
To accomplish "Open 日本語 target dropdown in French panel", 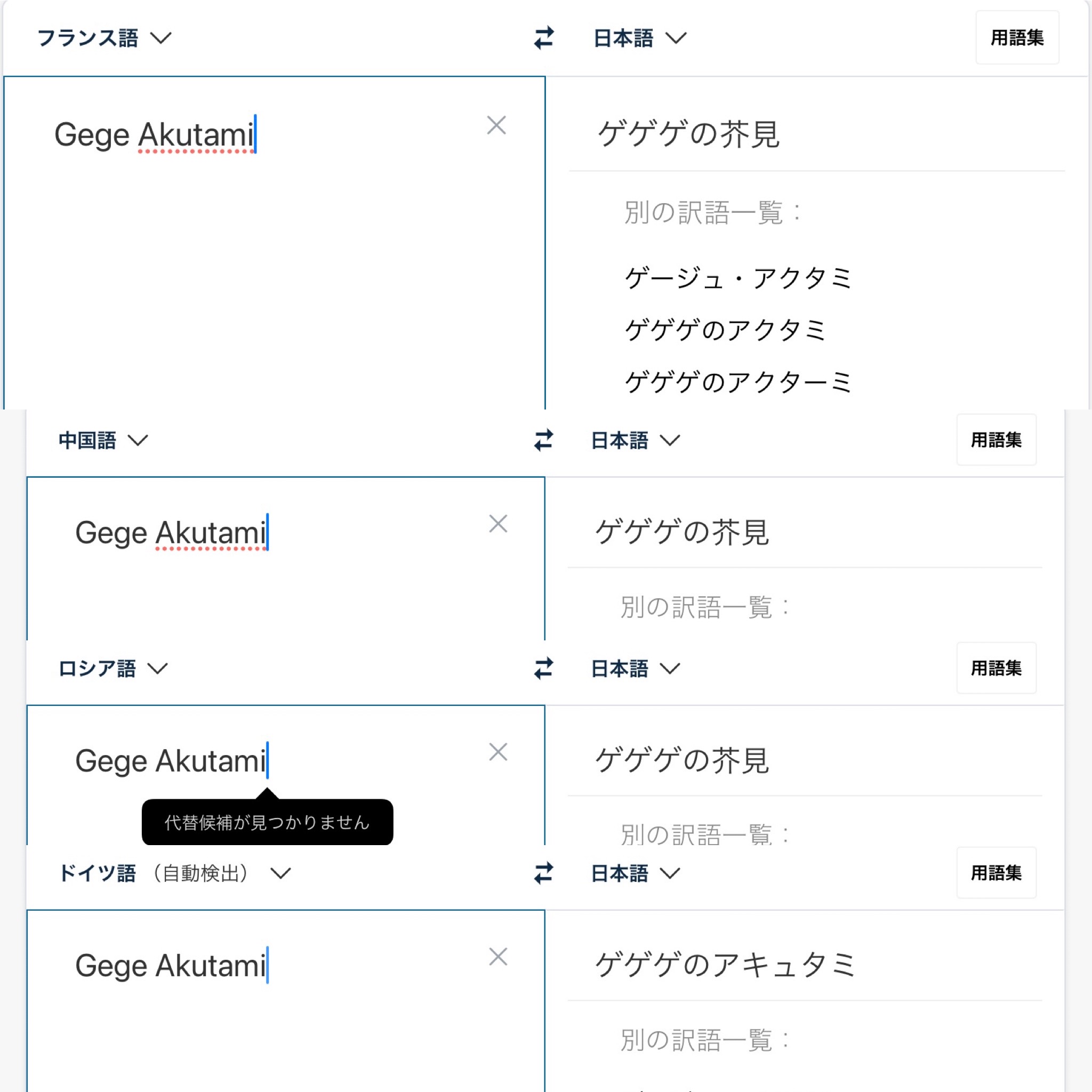I will coord(640,38).
